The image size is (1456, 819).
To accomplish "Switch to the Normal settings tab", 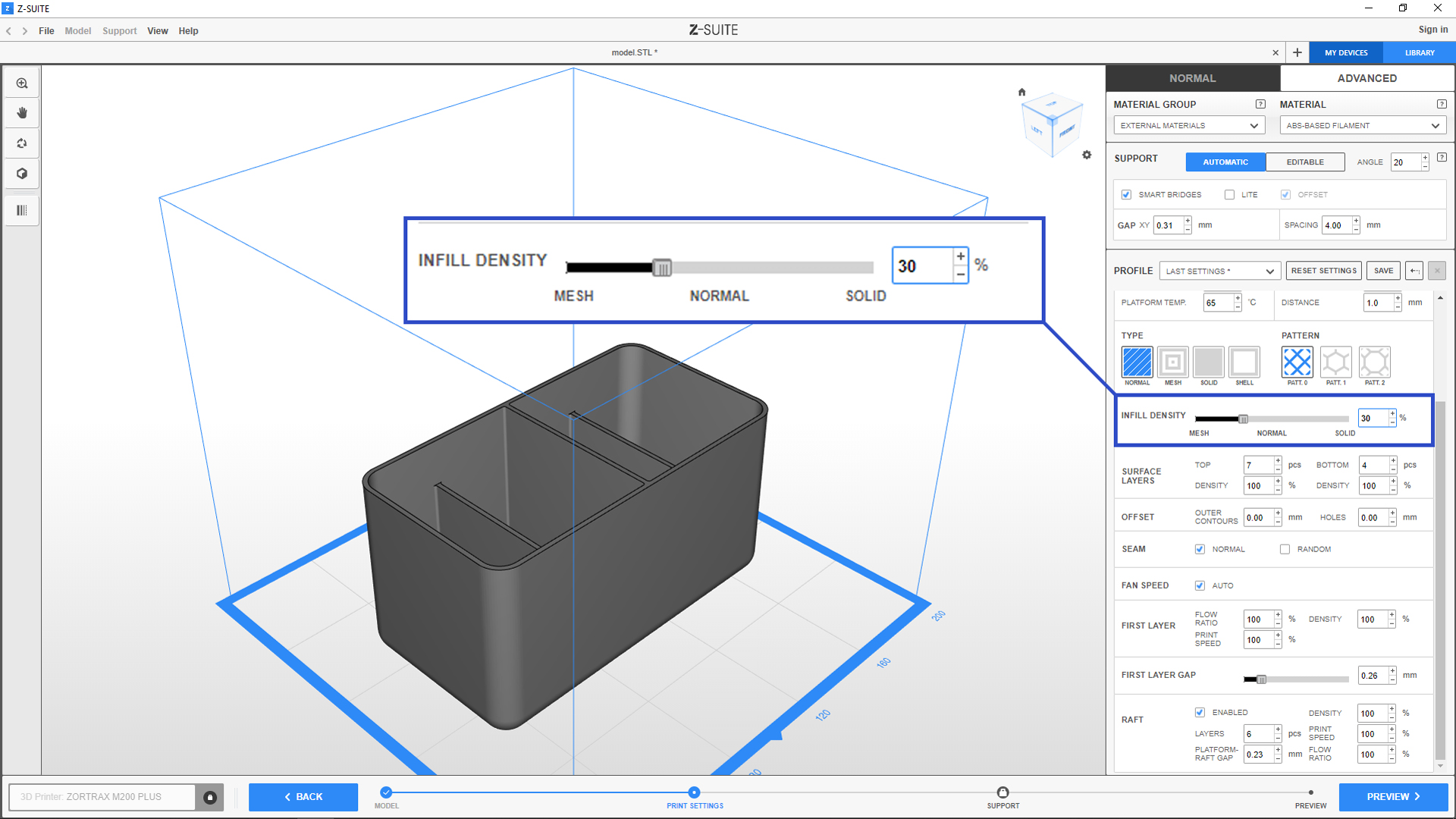I will pos(1192,78).
